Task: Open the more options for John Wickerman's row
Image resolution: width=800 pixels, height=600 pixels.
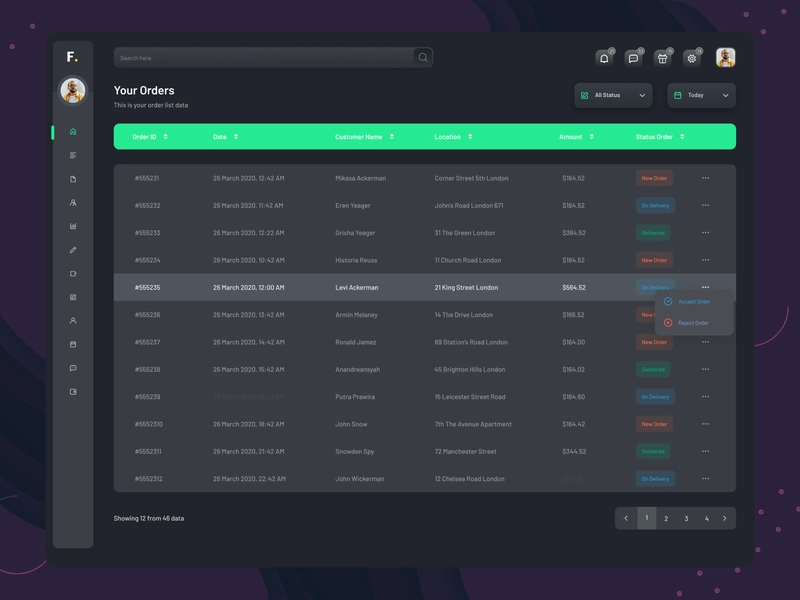Action: coord(705,479)
